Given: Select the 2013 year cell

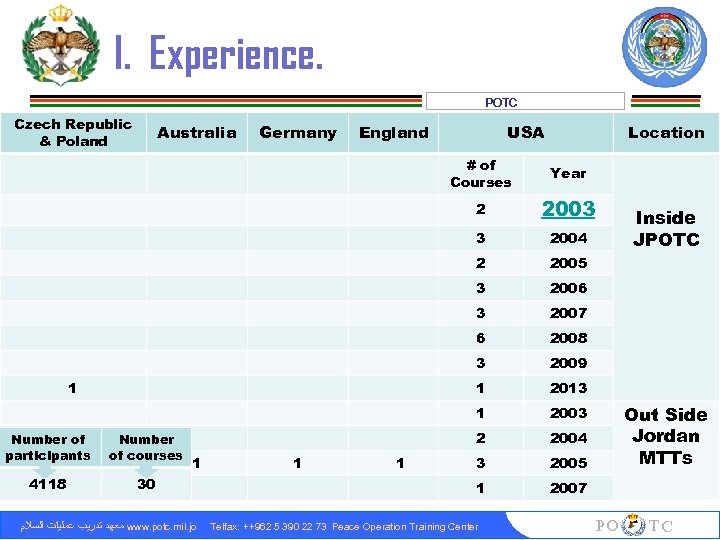Looking at the screenshot, I should 568,388.
